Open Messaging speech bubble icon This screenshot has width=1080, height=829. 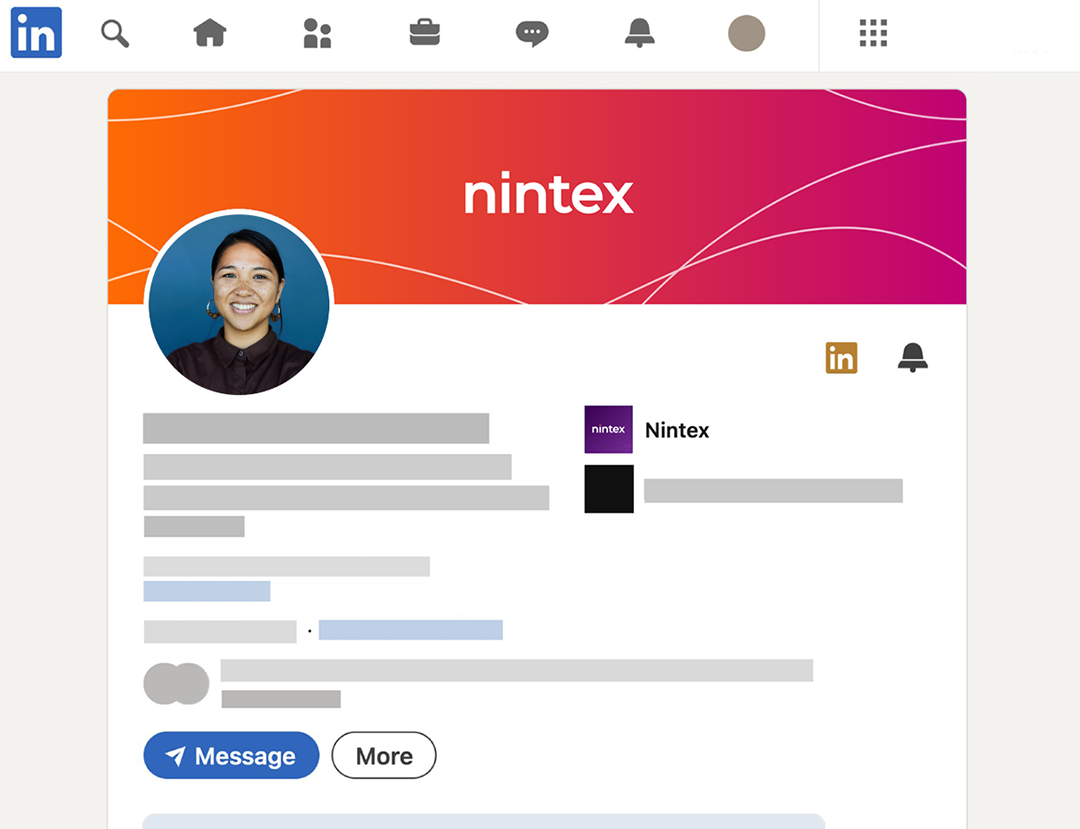point(531,33)
